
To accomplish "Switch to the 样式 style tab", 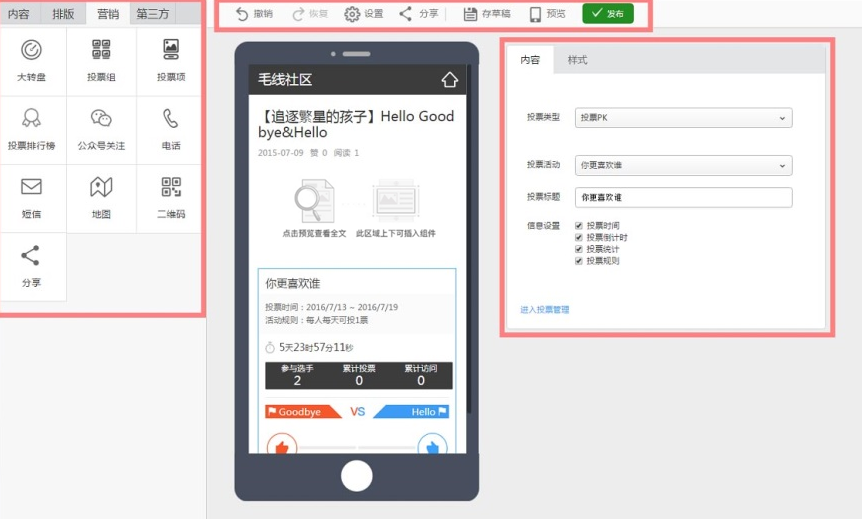I will pyautogui.click(x=577, y=60).
